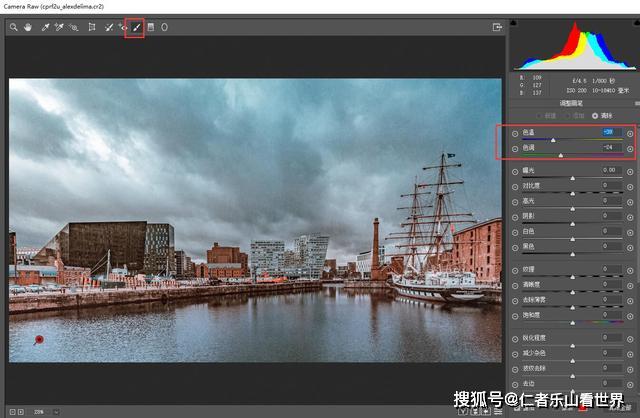The image size is (640, 418).
Task: Click the zoom in button below preview
Action: click(x=21, y=412)
